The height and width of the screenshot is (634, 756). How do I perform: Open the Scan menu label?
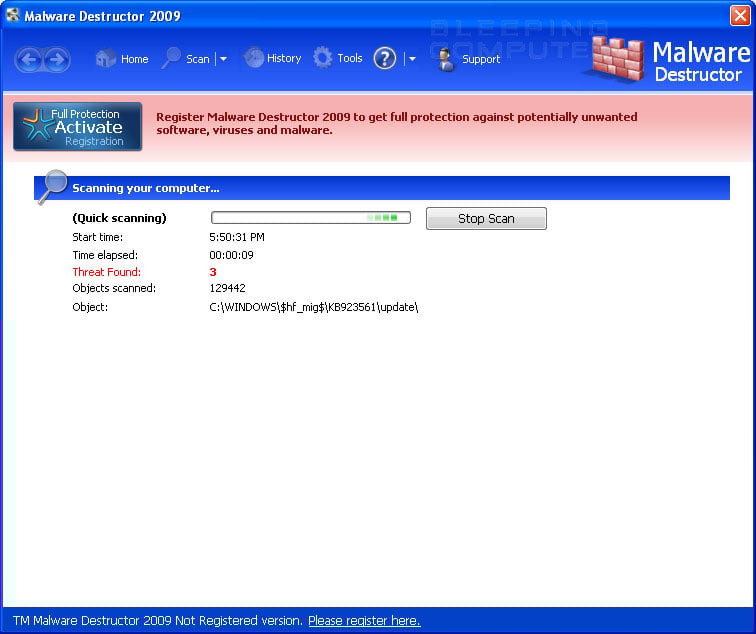tap(198, 59)
